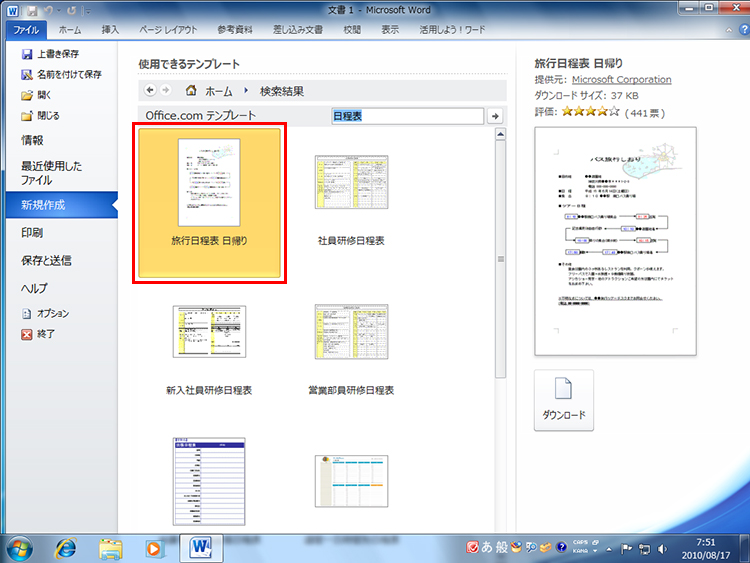Switch to the ホーム ribbon tab

(x=70, y=30)
